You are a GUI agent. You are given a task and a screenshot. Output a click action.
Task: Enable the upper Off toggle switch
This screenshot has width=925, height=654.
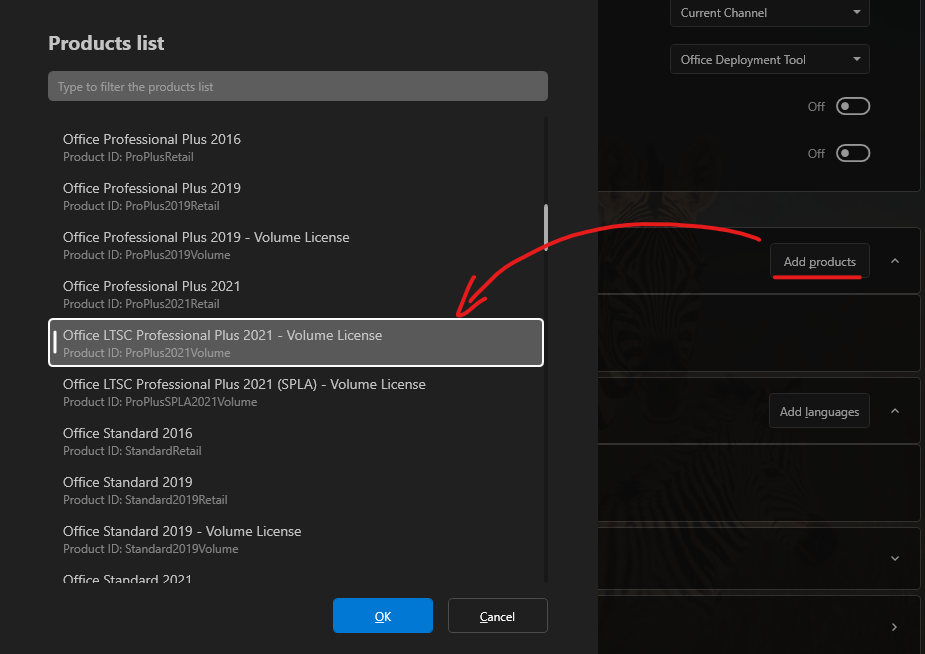(853, 106)
